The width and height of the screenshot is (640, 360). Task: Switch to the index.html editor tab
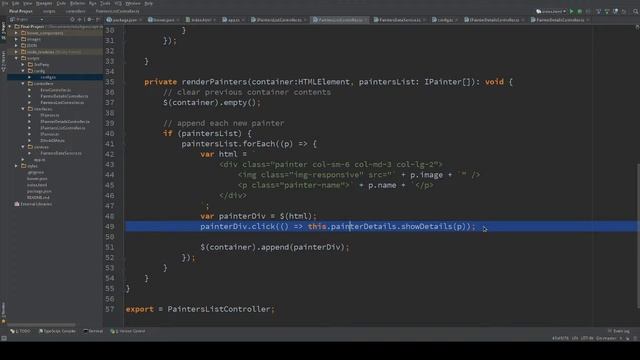coord(200,20)
